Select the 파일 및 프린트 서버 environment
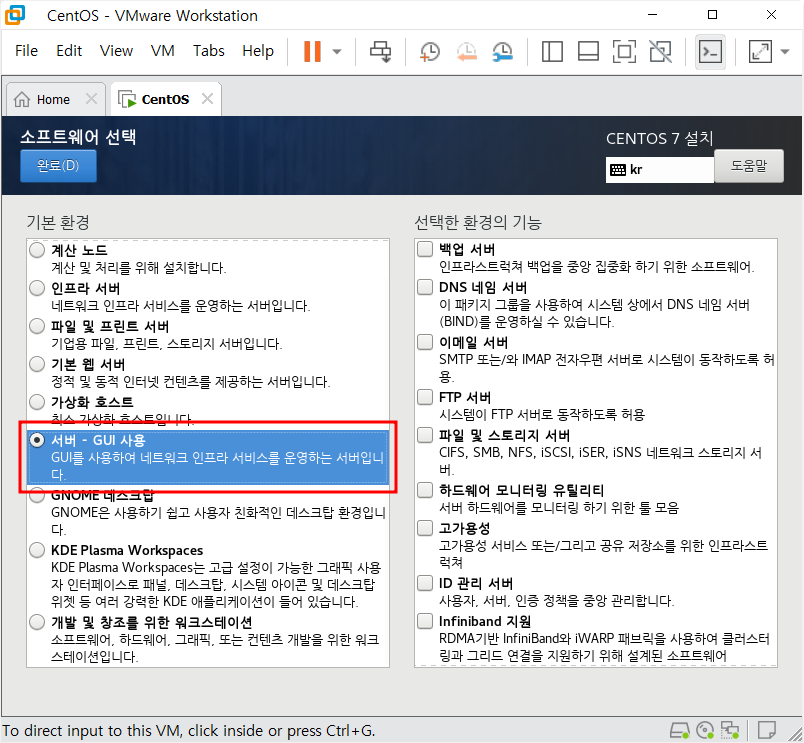 coord(37,326)
